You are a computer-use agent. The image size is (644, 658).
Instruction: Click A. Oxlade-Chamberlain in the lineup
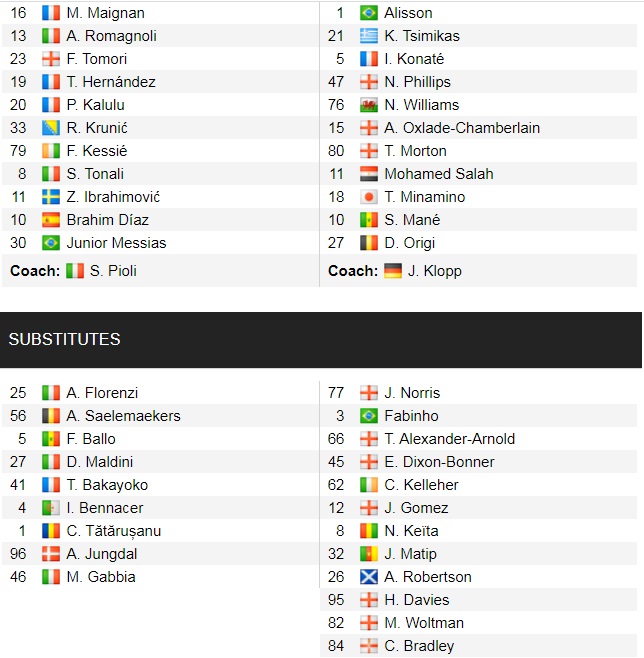pyautogui.click(x=462, y=128)
